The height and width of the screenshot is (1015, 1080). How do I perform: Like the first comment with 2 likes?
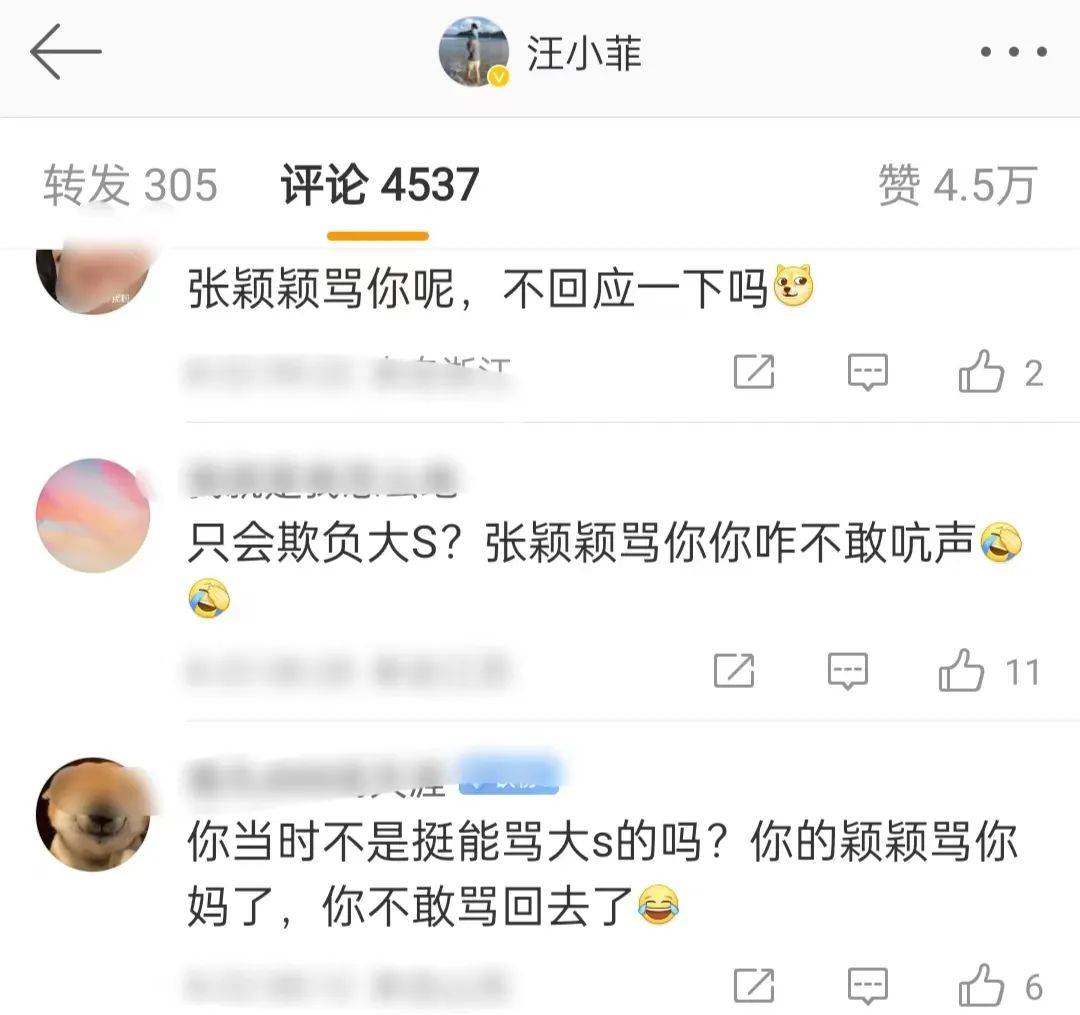pos(1000,372)
